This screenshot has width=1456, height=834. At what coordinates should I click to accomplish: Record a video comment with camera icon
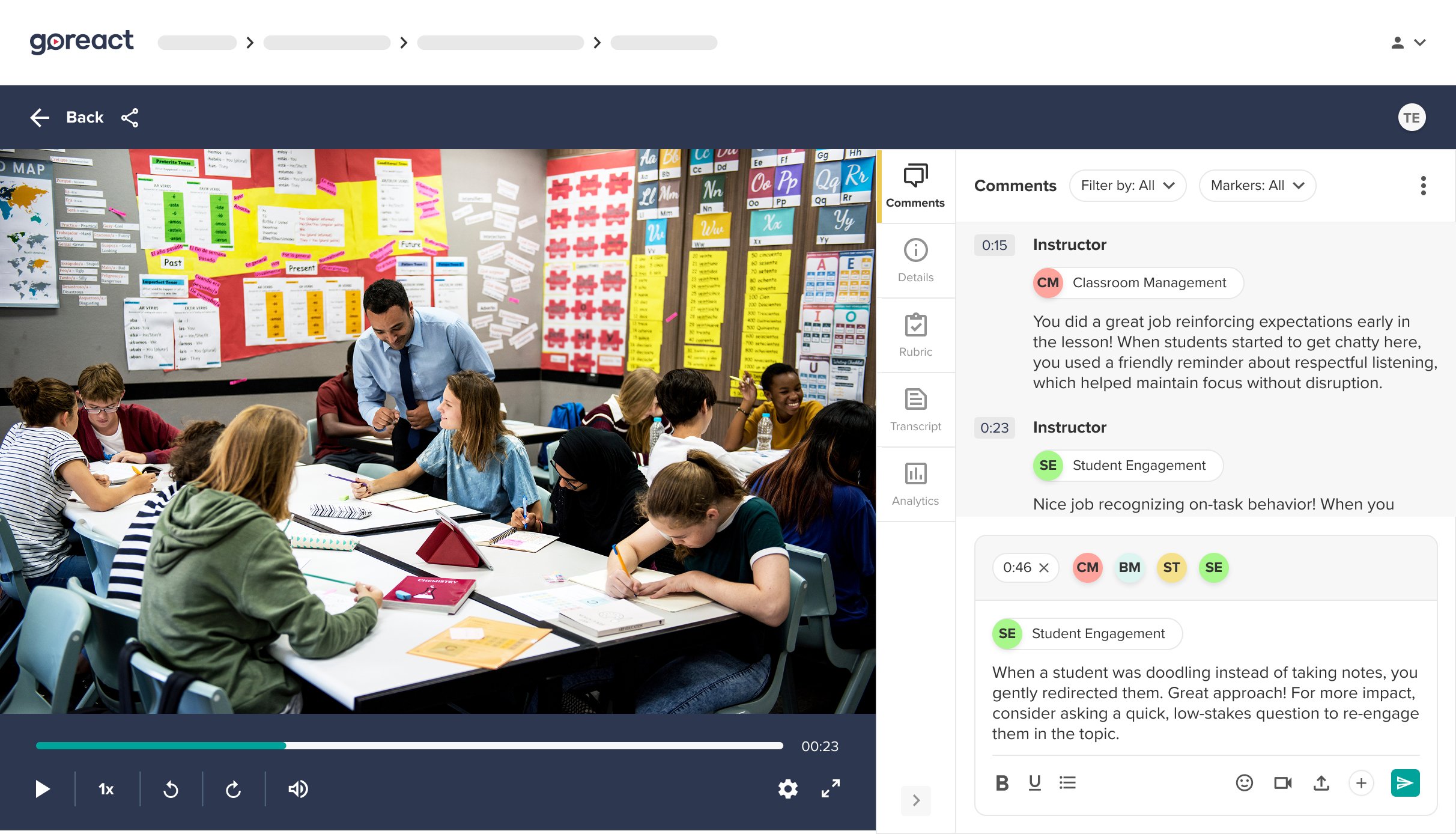point(1282,782)
